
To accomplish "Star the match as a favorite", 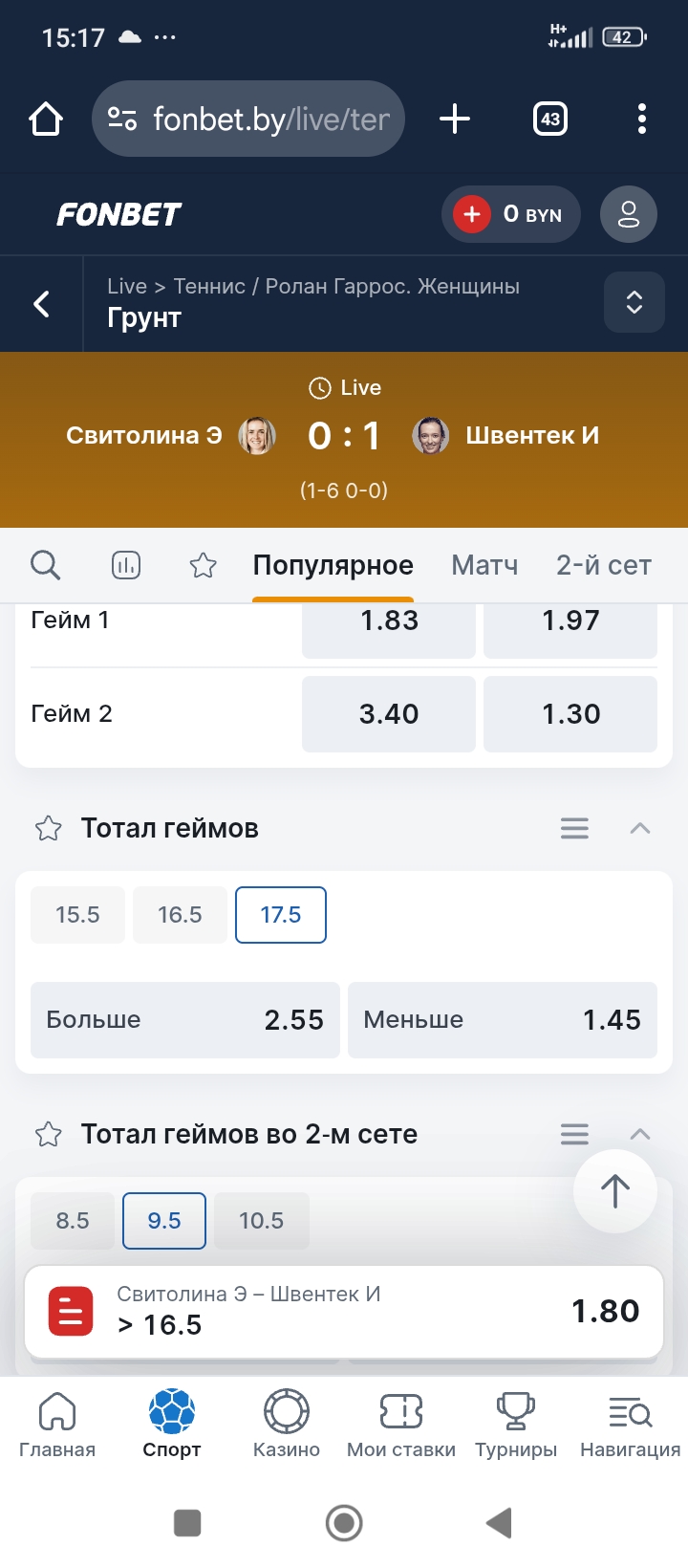I will point(202,565).
